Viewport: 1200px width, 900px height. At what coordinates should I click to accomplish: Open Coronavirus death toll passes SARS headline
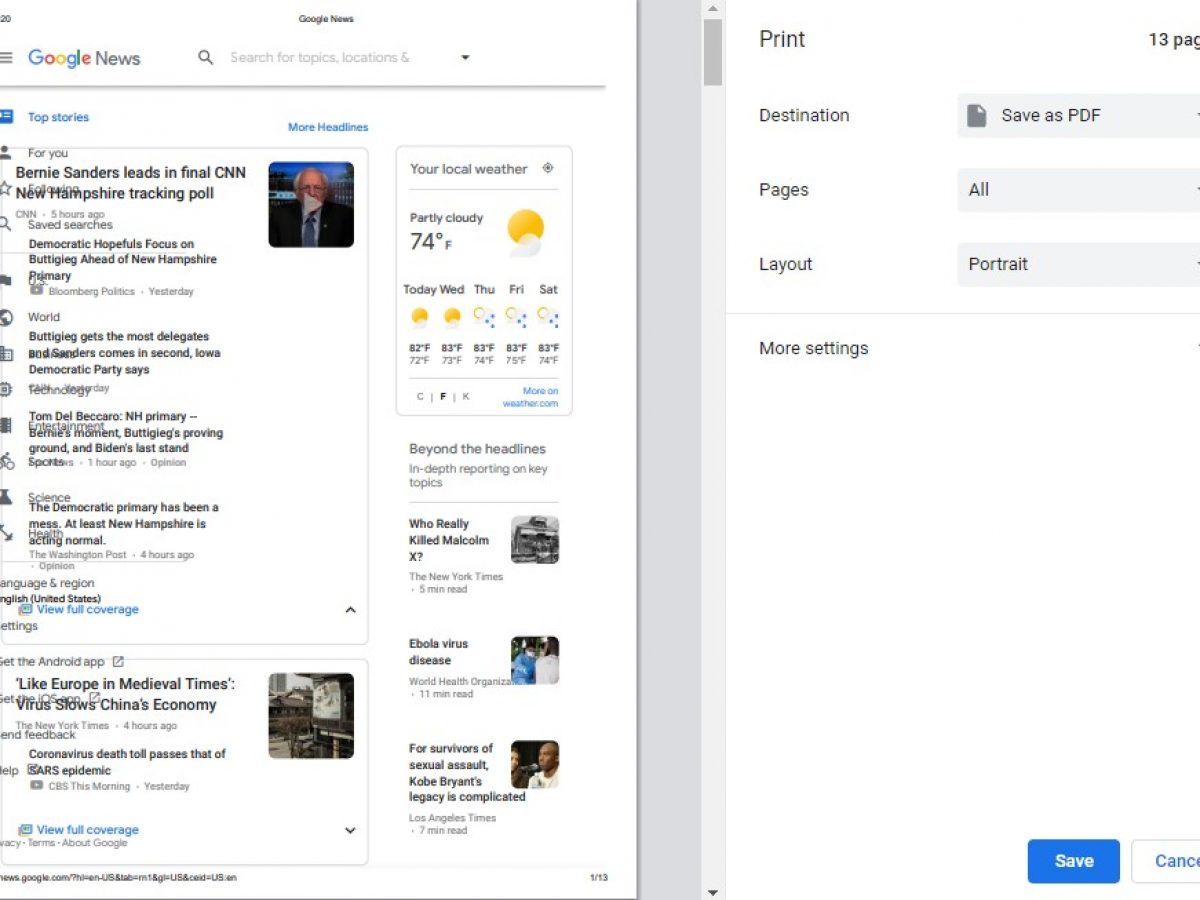point(127,762)
